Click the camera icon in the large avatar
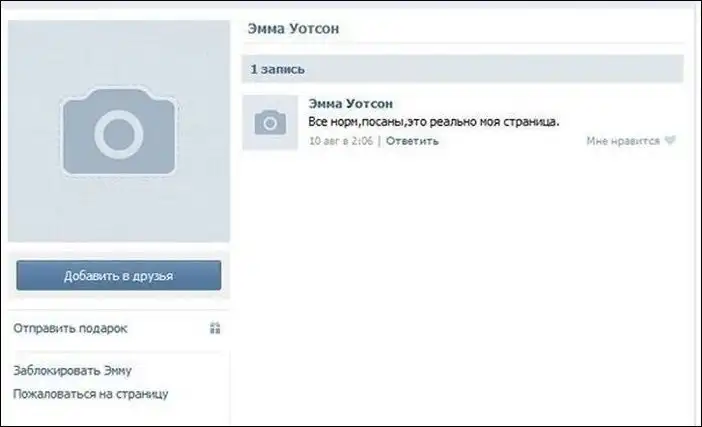 point(119,132)
